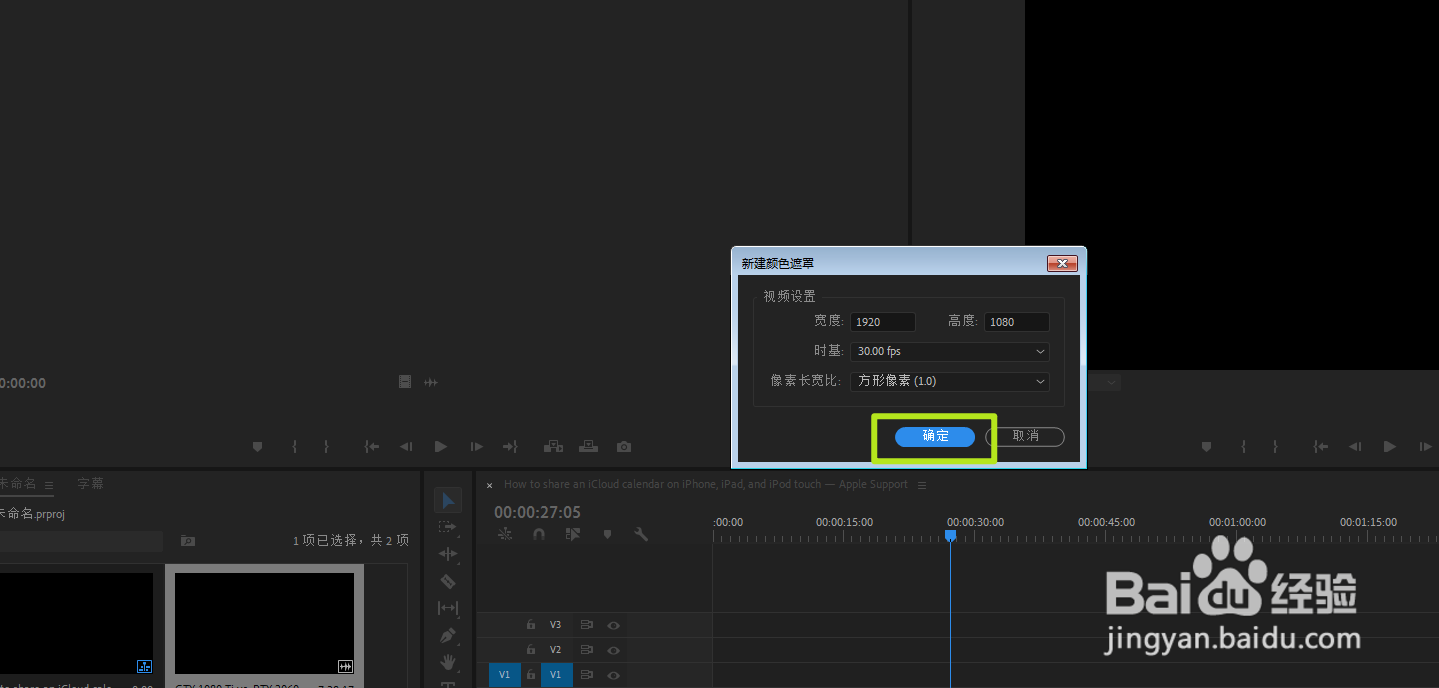Select the Ripple Edit tool

point(448,554)
